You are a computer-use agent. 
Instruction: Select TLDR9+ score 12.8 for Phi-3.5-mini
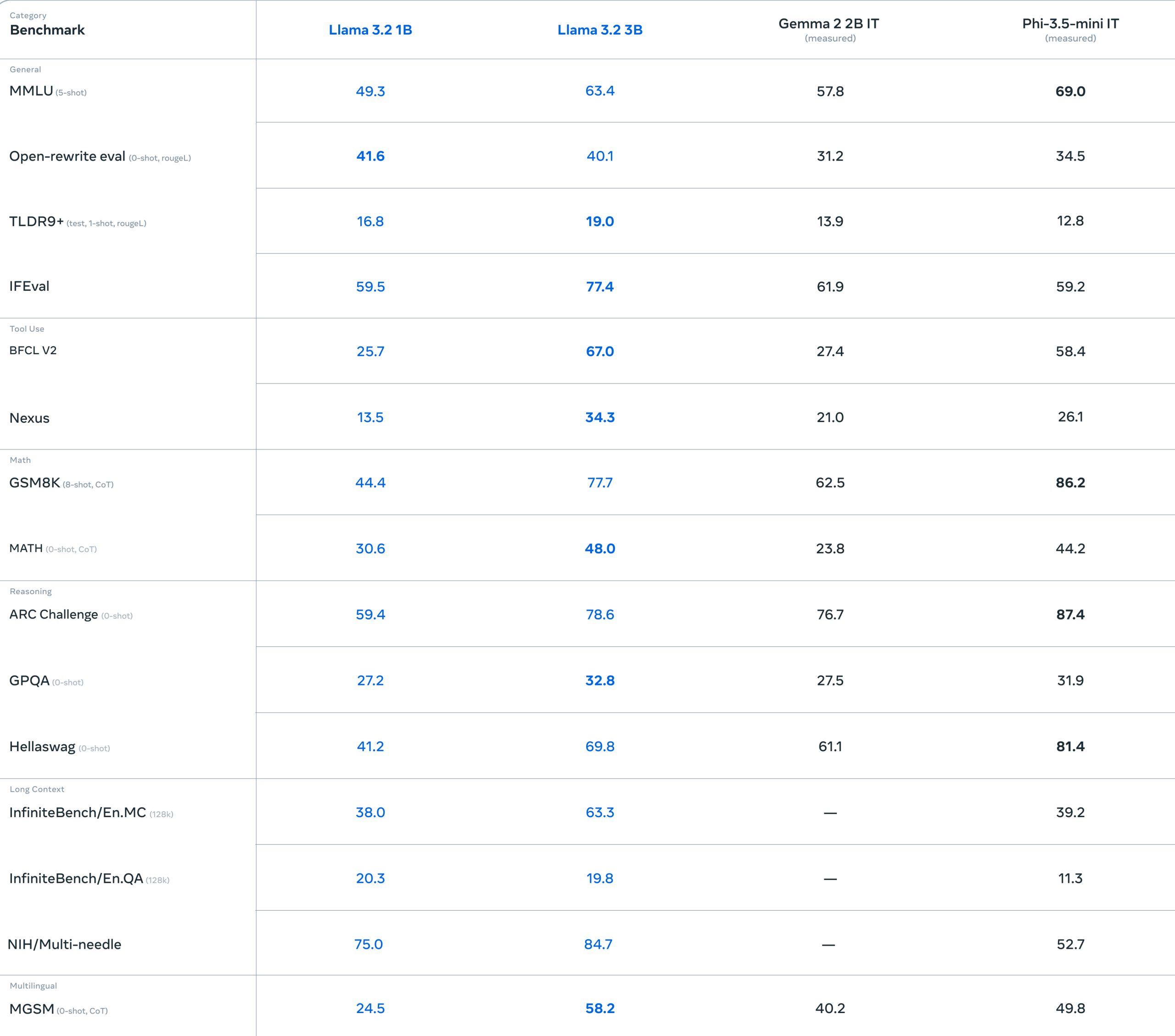point(1070,221)
